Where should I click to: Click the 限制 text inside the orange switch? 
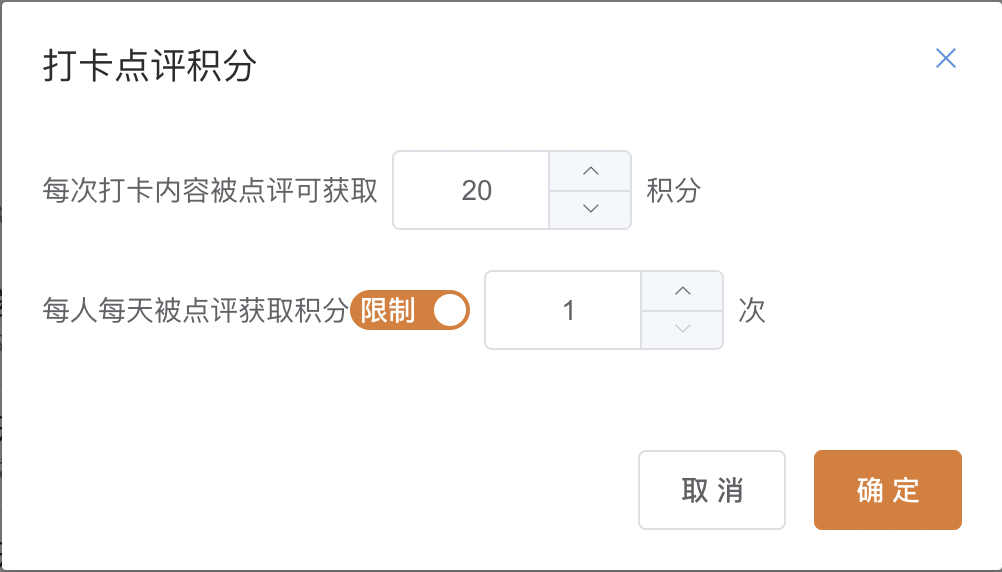tap(388, 311)
